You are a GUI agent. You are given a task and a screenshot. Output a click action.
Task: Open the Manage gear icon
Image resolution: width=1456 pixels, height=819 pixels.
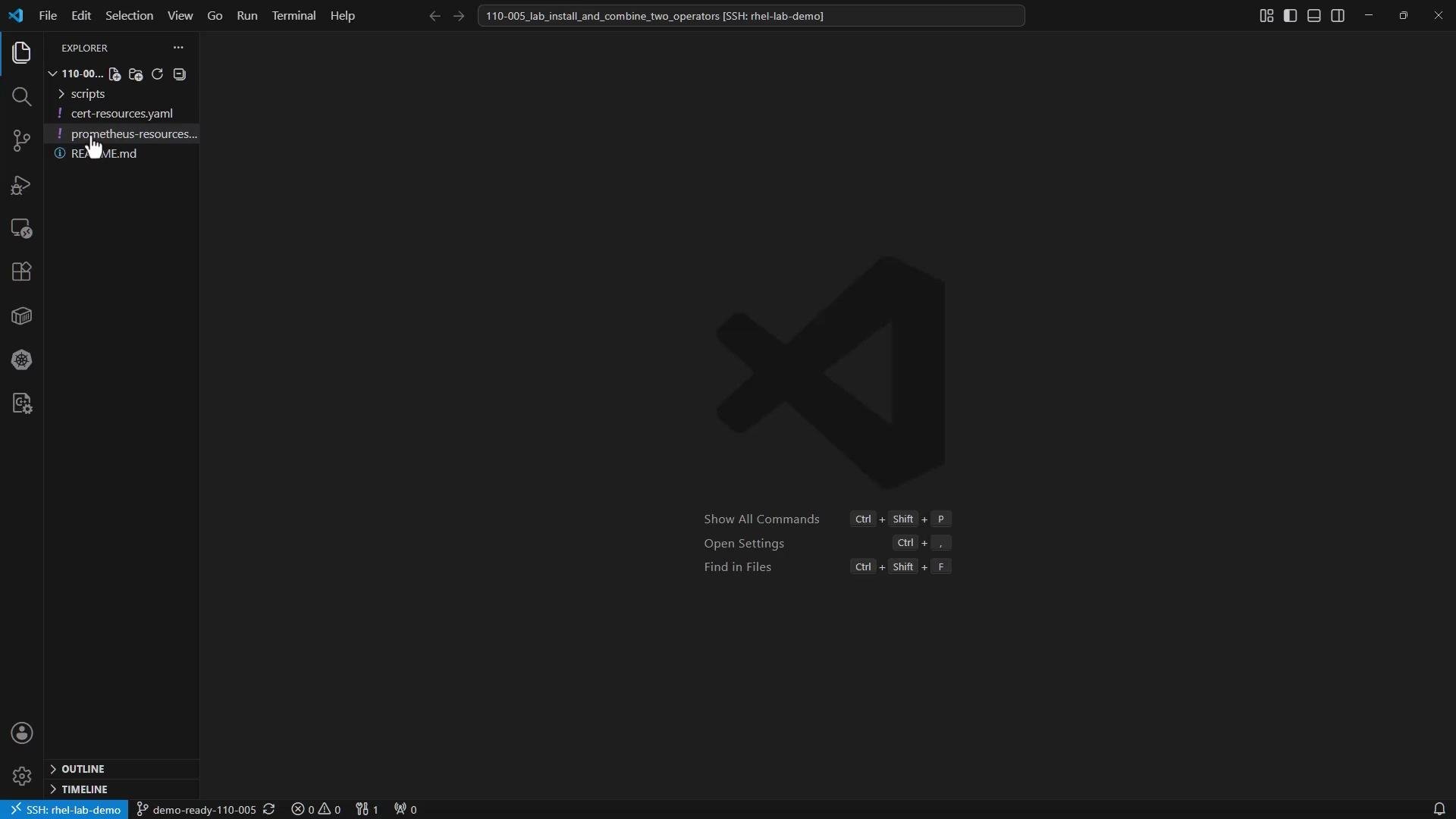pos(22,777)
